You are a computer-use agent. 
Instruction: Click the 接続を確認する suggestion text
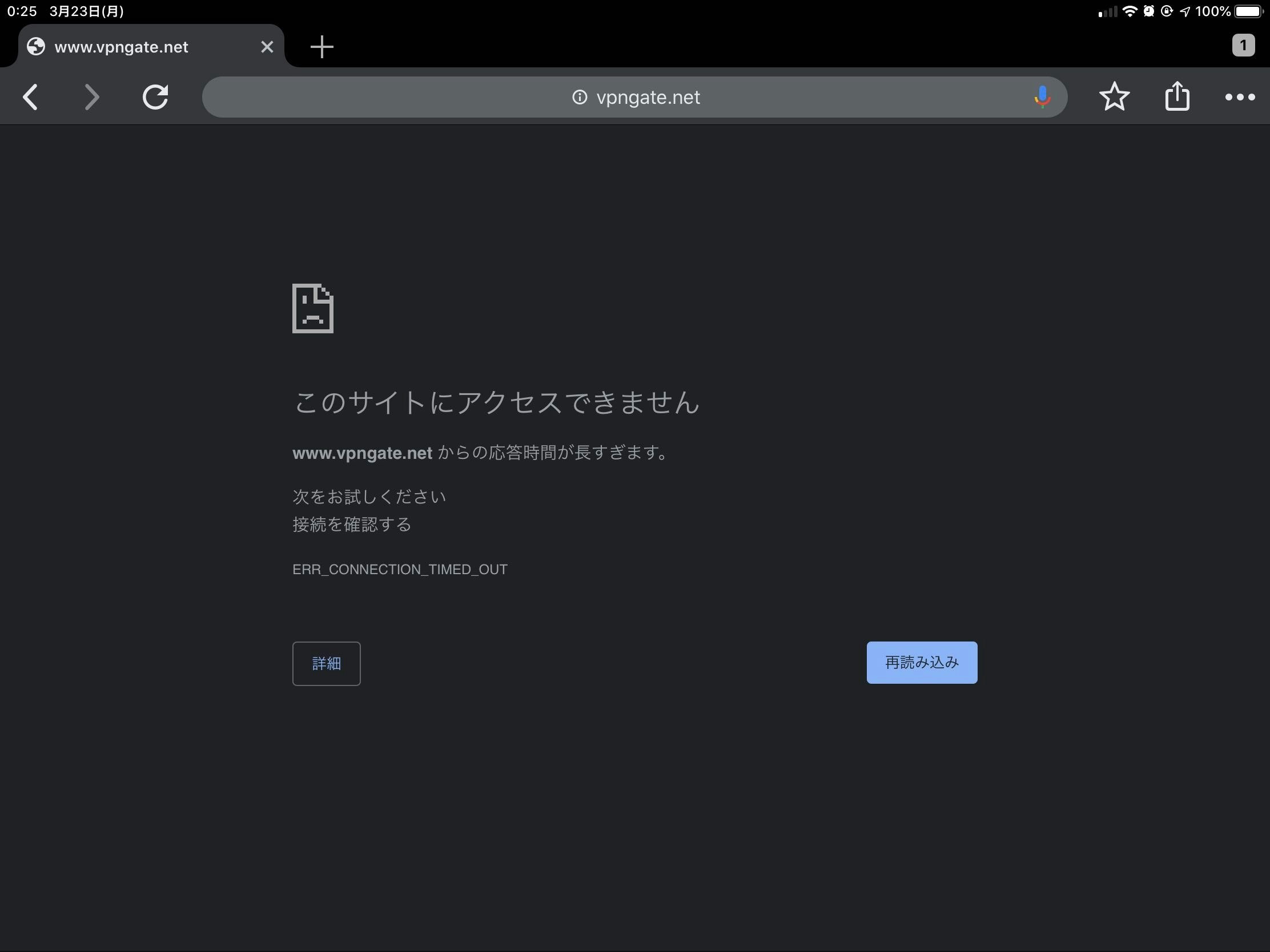tap(352, 525)
